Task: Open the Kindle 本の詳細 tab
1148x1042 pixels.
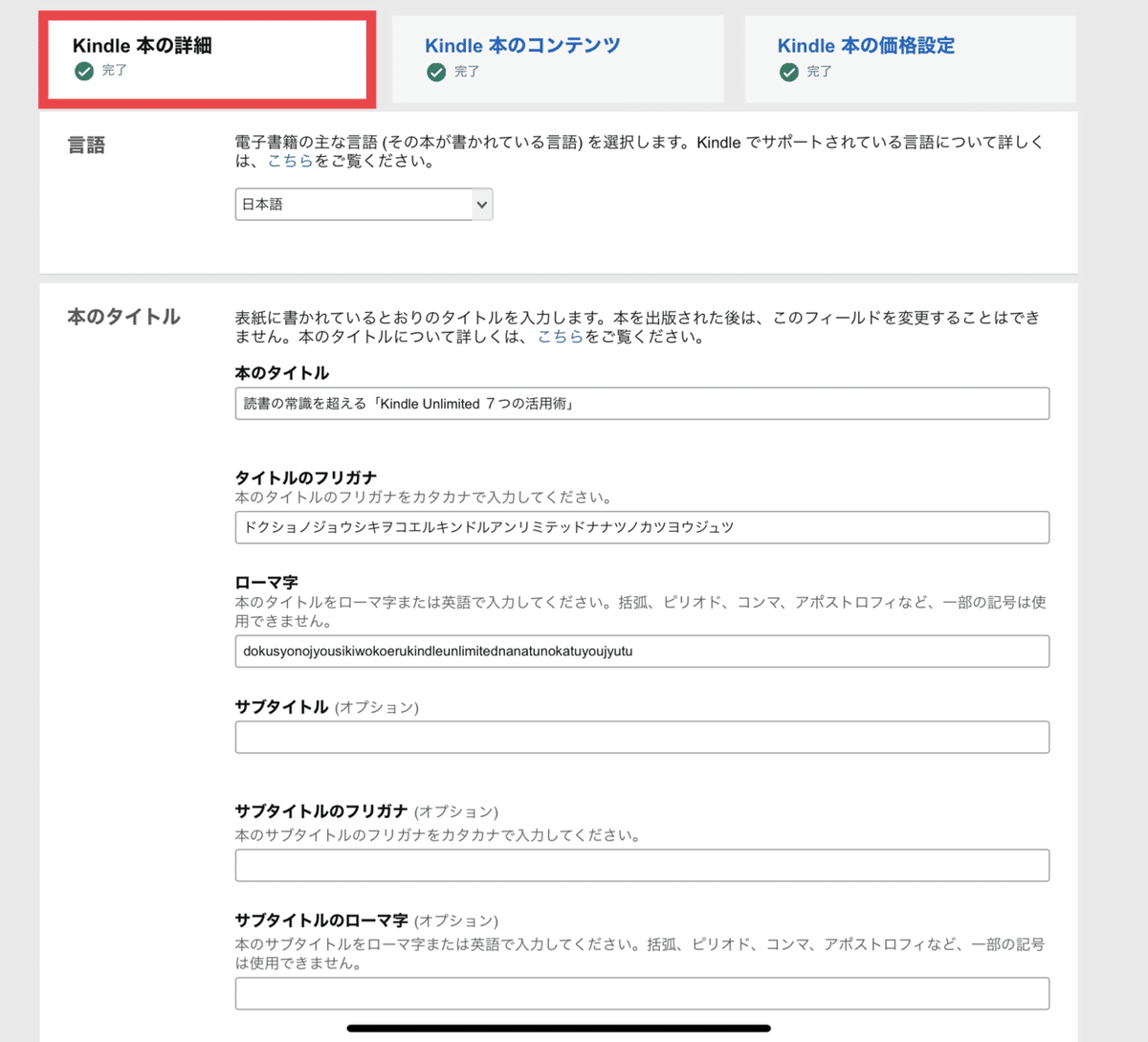Action: coord(208,59)
